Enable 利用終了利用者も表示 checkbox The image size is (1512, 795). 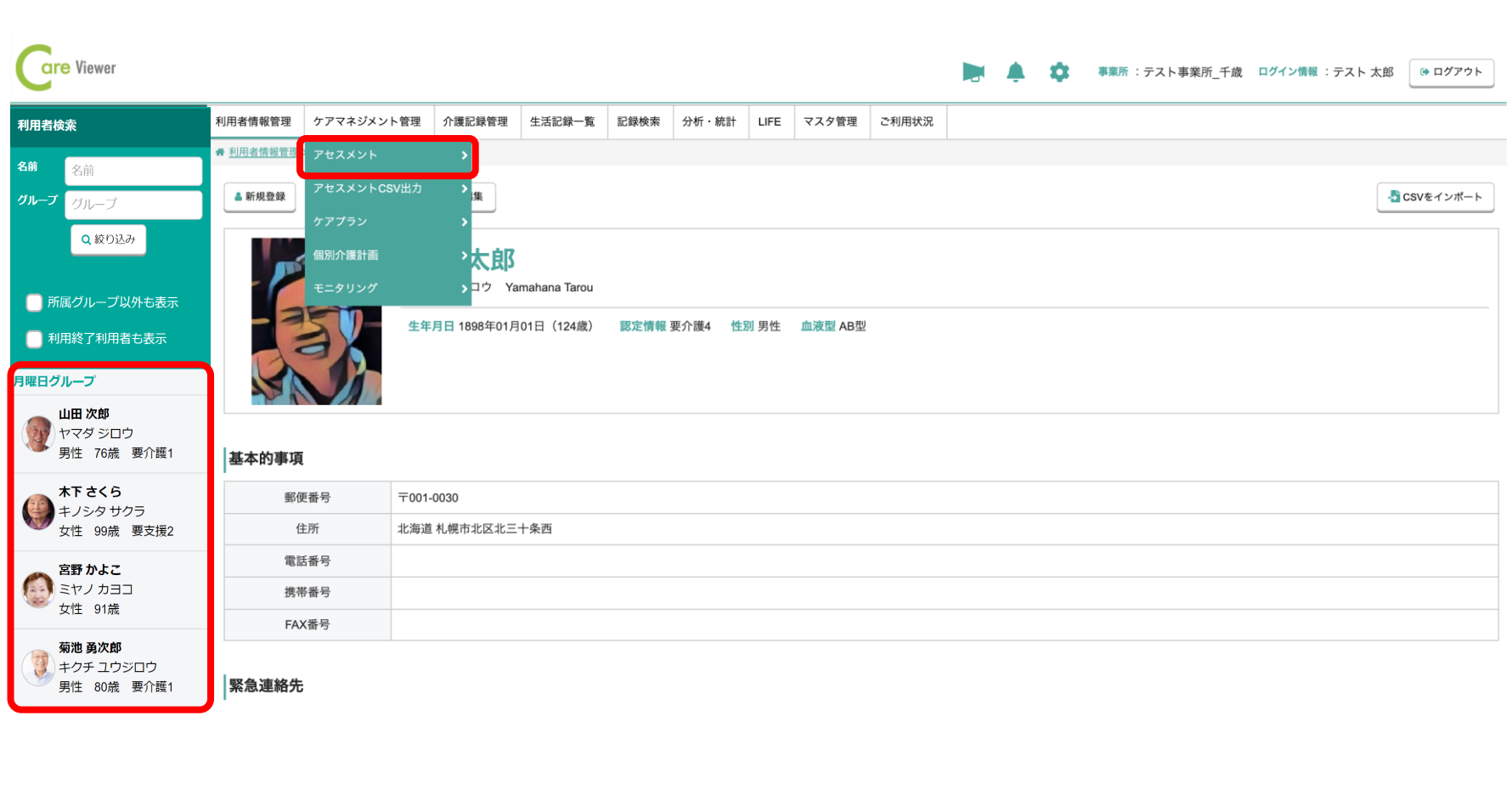(35, 340)
